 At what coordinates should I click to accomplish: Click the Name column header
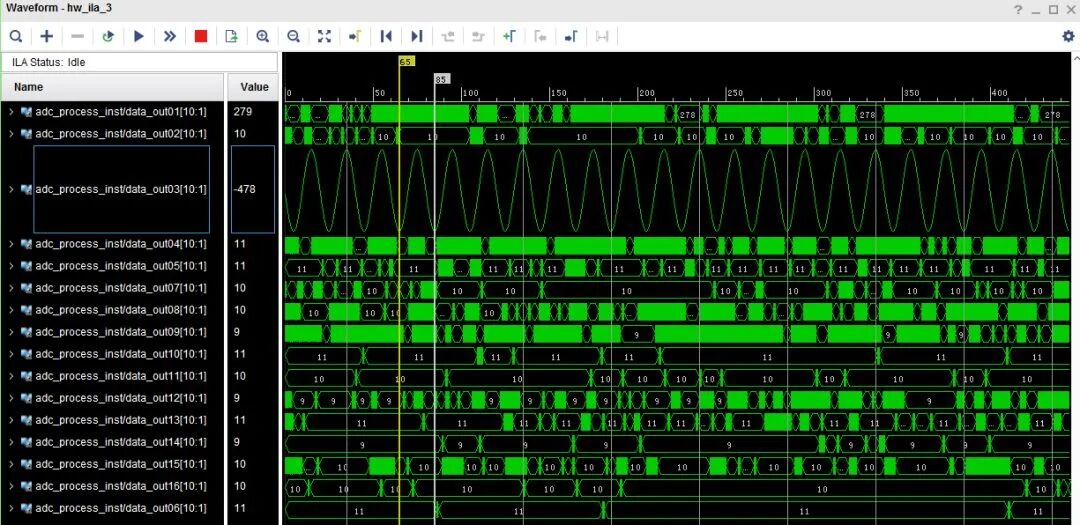[x=29, y=87]
